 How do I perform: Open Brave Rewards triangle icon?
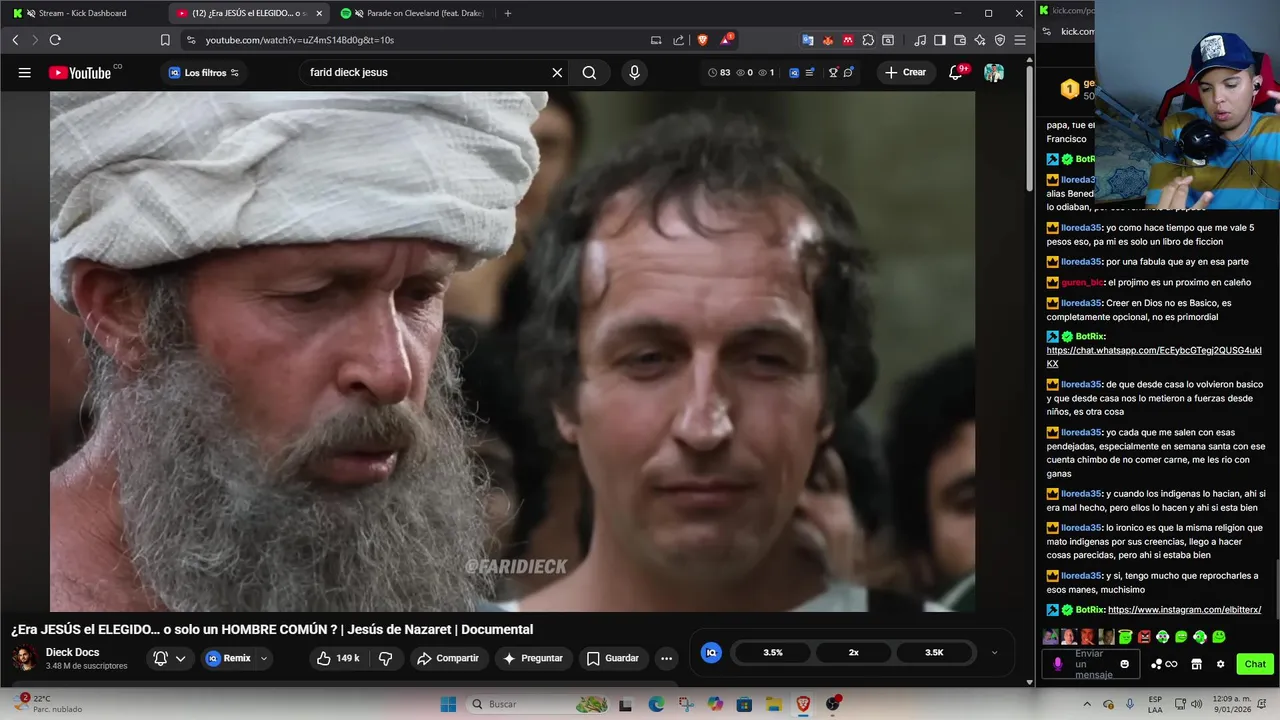[x=727, y=40]
